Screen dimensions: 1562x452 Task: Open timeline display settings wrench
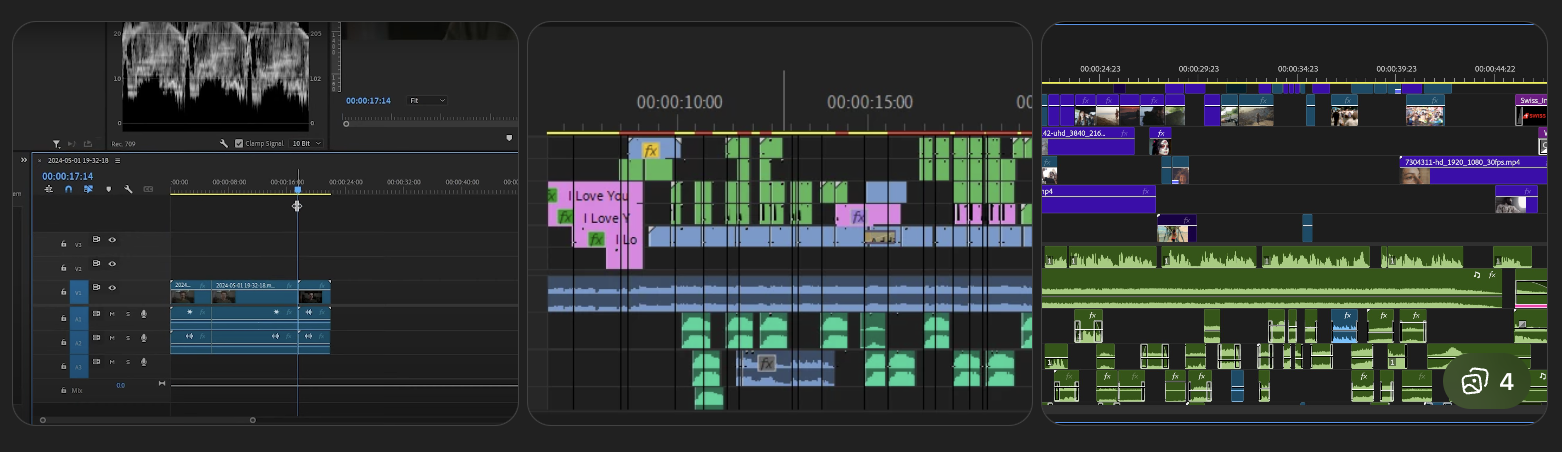pyautogui.click(x=128, y=189)
